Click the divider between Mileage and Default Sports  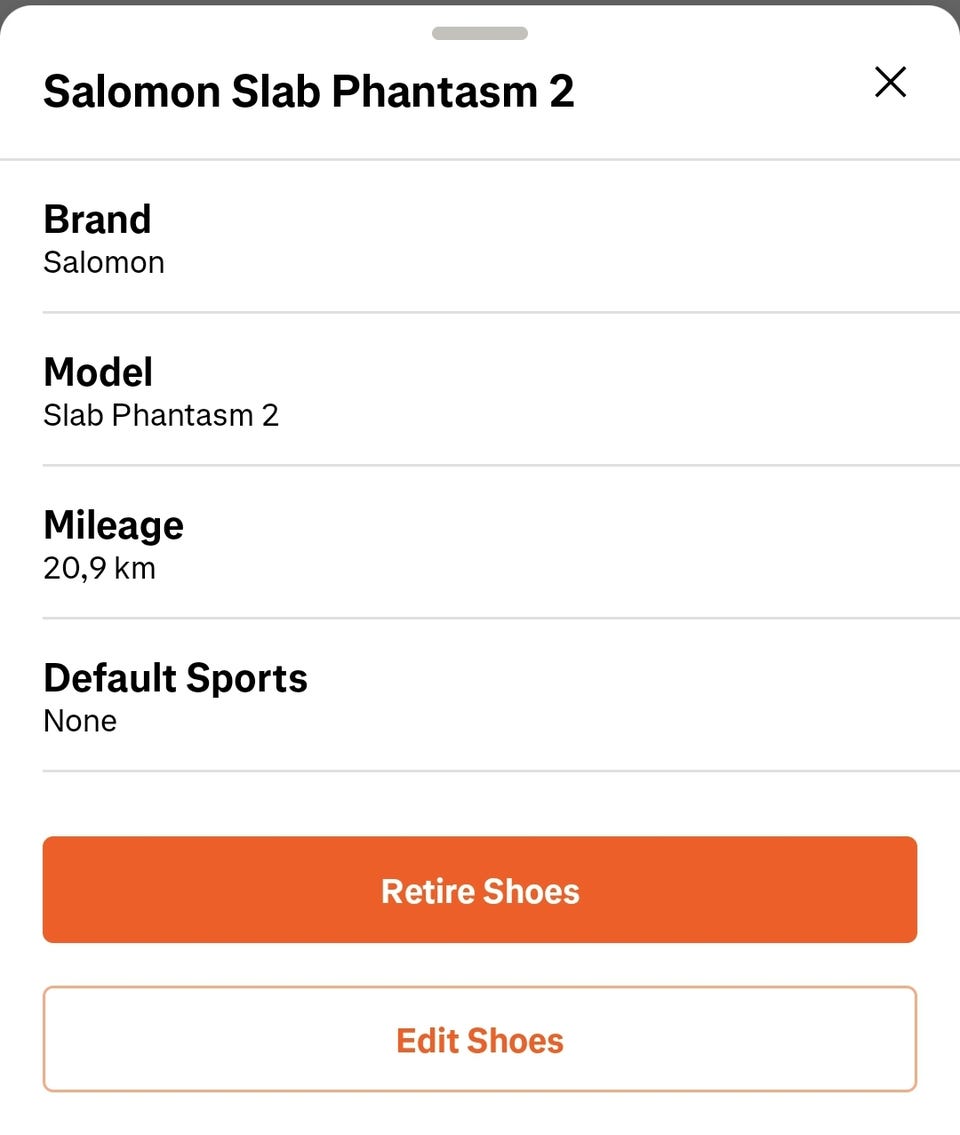click(x=500, y=618)
